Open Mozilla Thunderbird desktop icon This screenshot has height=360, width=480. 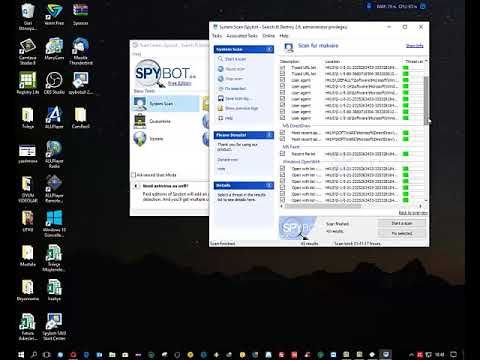coord(80,51)
